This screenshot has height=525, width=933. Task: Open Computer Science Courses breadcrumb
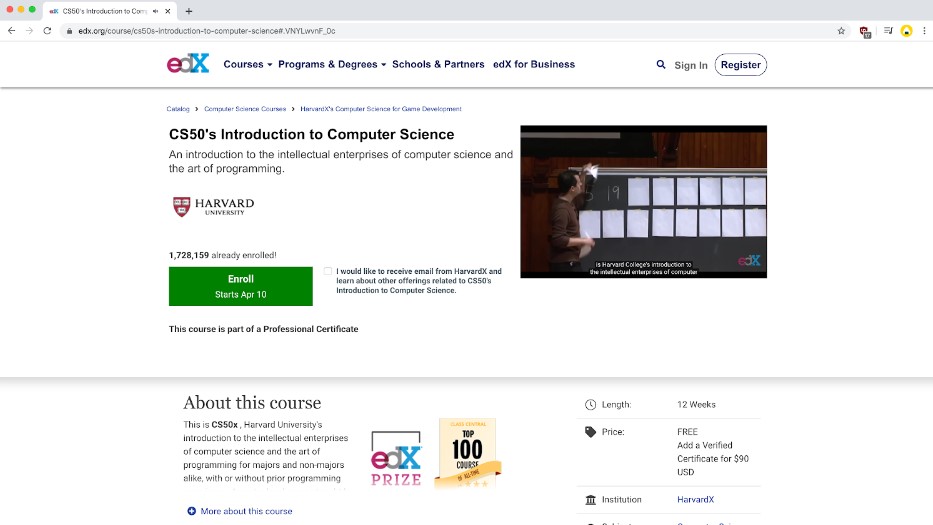tap(245, 109)
